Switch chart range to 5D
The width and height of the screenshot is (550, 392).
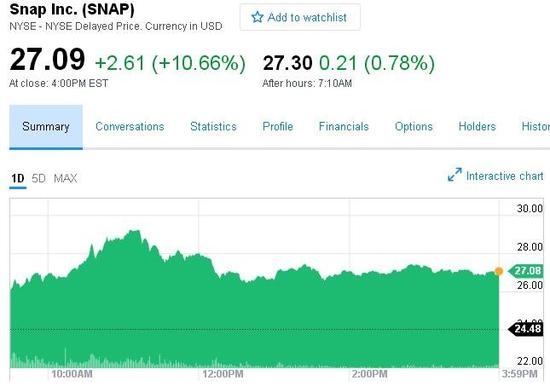coord(39,178)
